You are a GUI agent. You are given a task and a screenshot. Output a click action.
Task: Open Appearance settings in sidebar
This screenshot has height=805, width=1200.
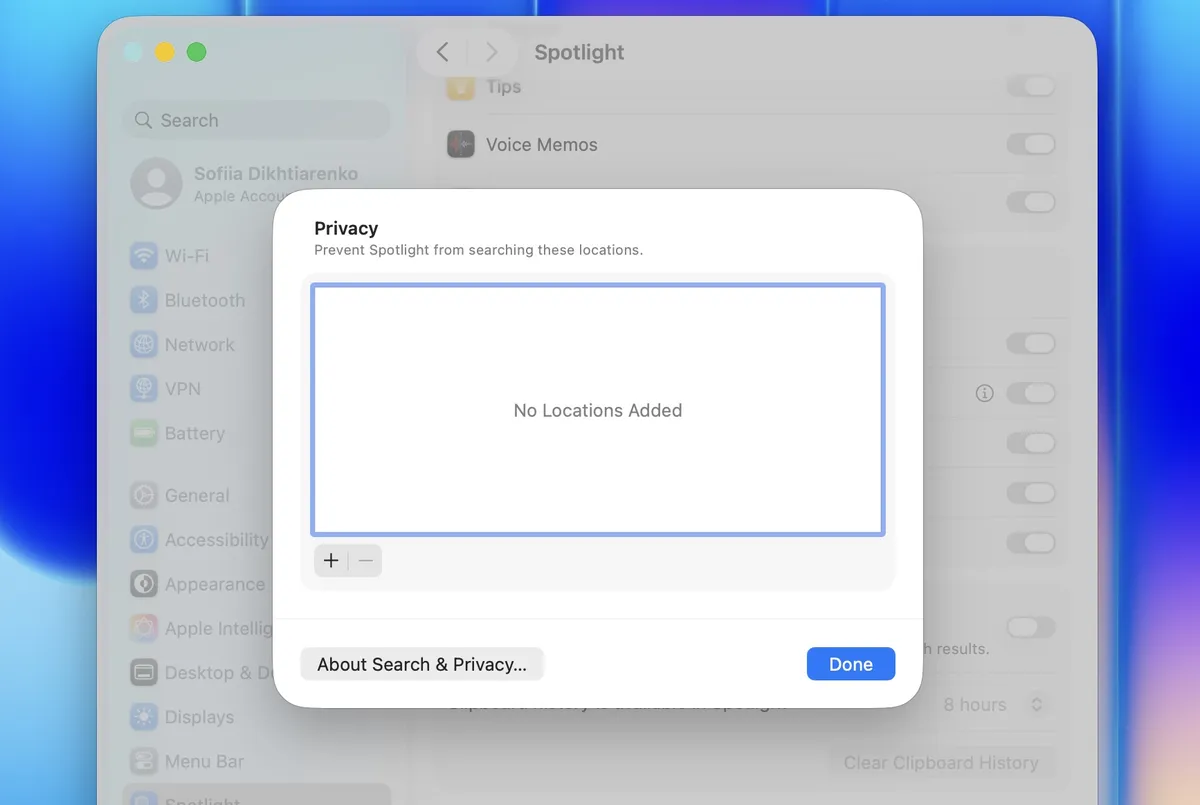[x=200, y=584]
